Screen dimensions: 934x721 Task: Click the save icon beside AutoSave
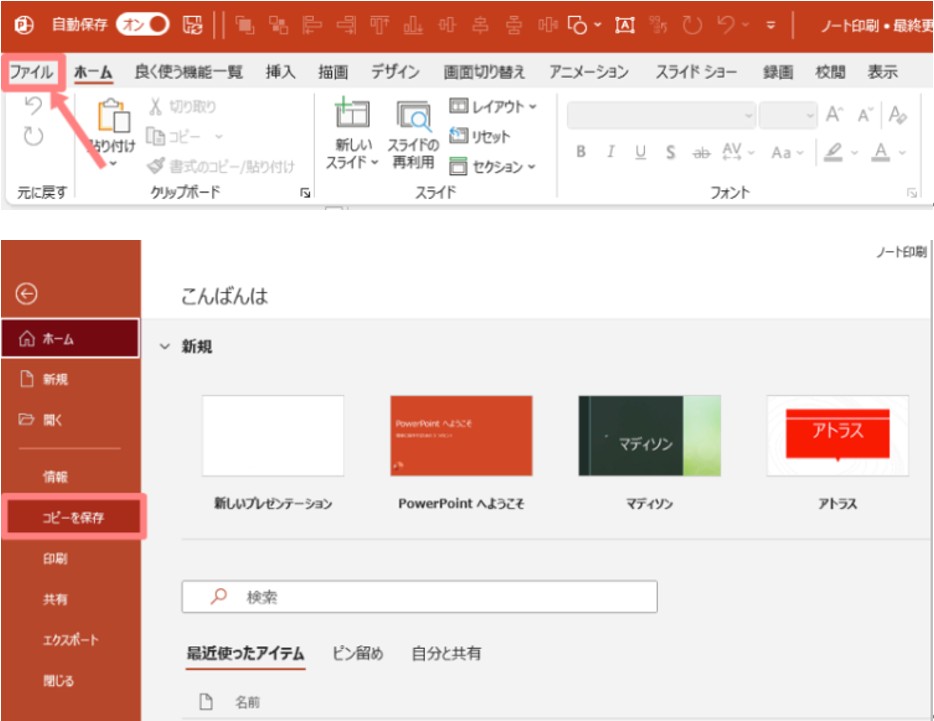pyautogui.click(x=192, y=24)
